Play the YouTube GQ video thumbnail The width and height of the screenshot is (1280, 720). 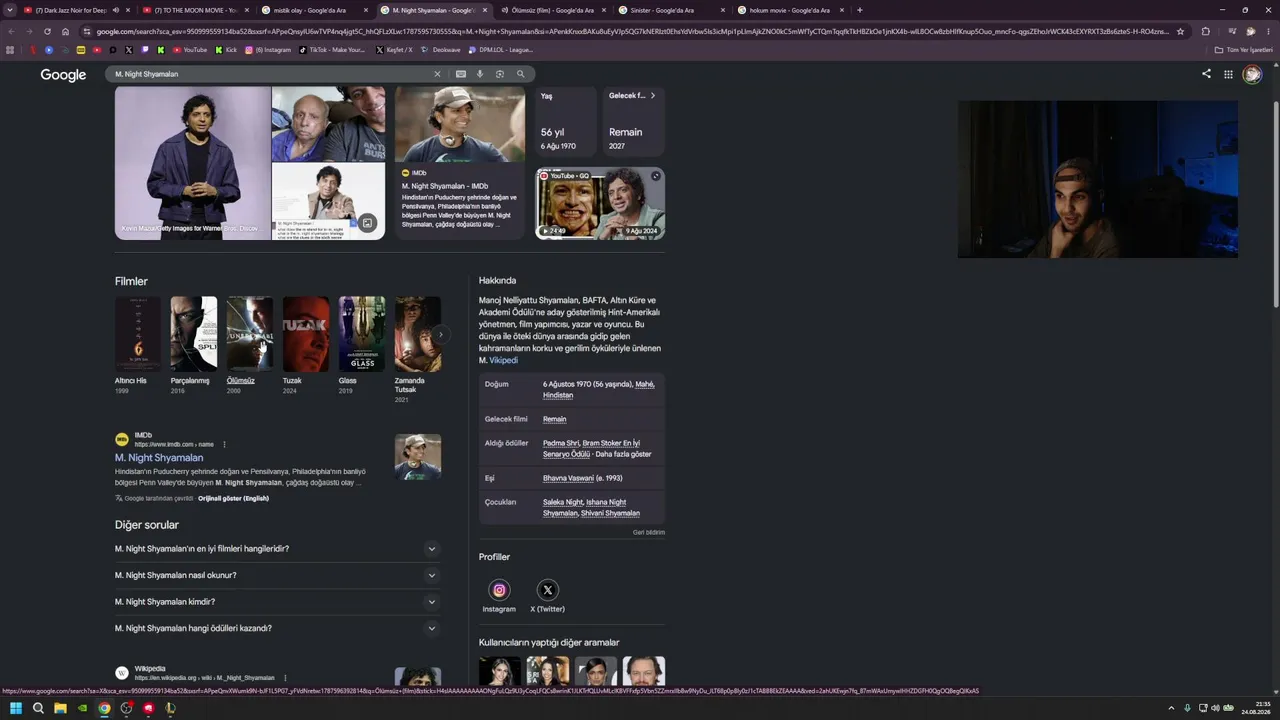point(600,204)
